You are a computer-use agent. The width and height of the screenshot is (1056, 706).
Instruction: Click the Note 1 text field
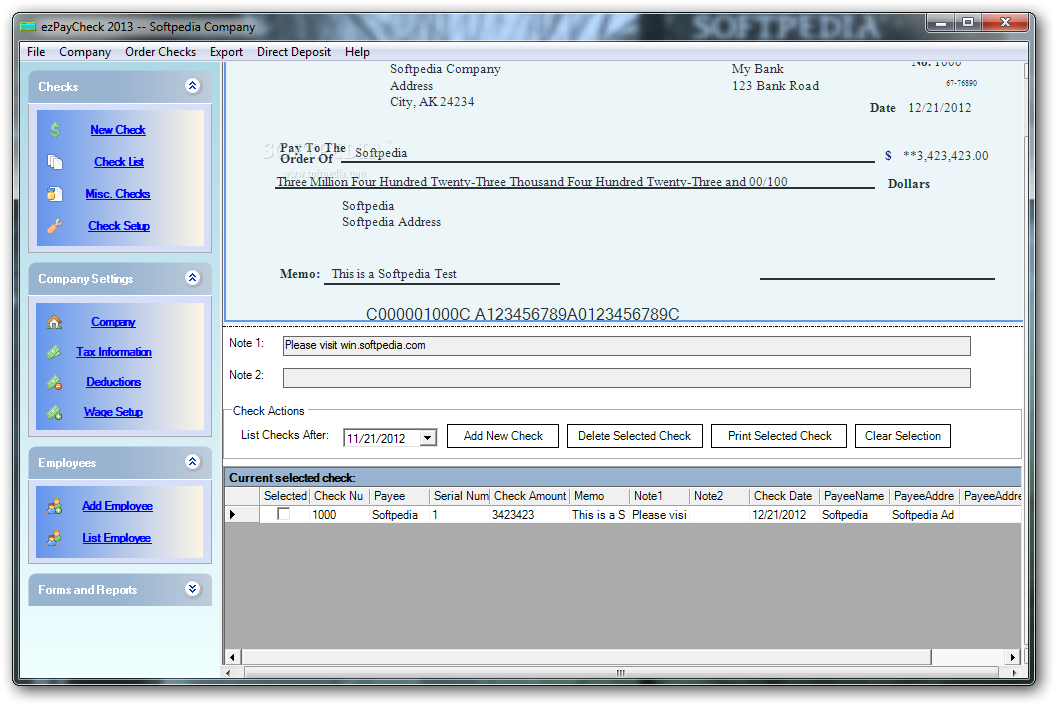pos(626,346)
